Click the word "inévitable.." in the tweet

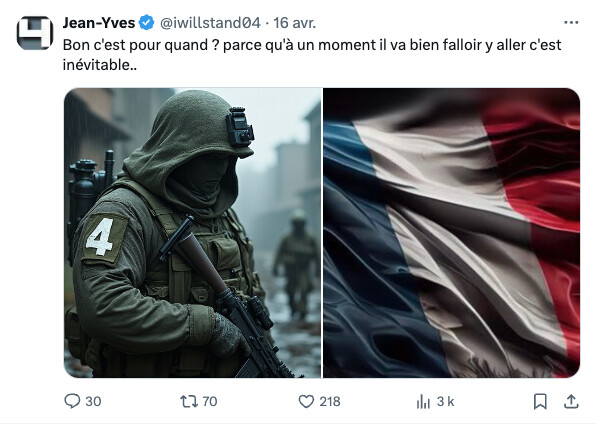point(100,65)
